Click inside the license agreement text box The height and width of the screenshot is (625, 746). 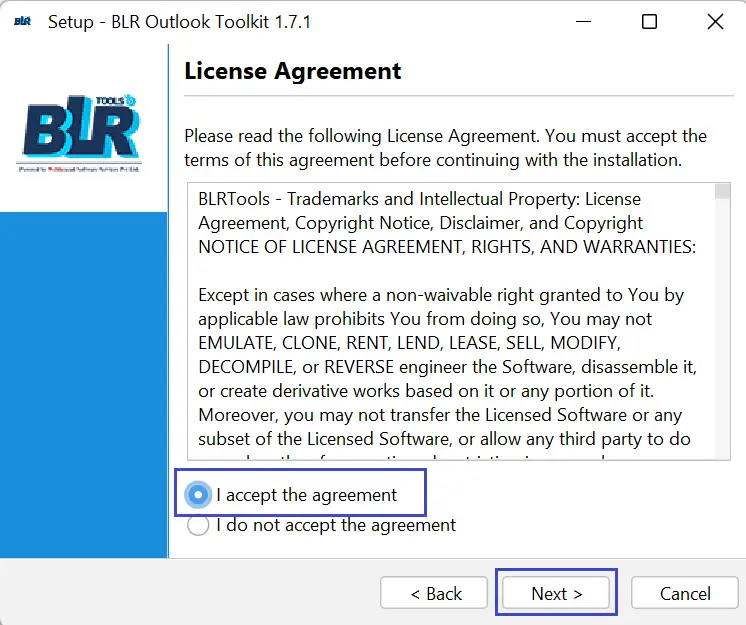click(451, 321)
